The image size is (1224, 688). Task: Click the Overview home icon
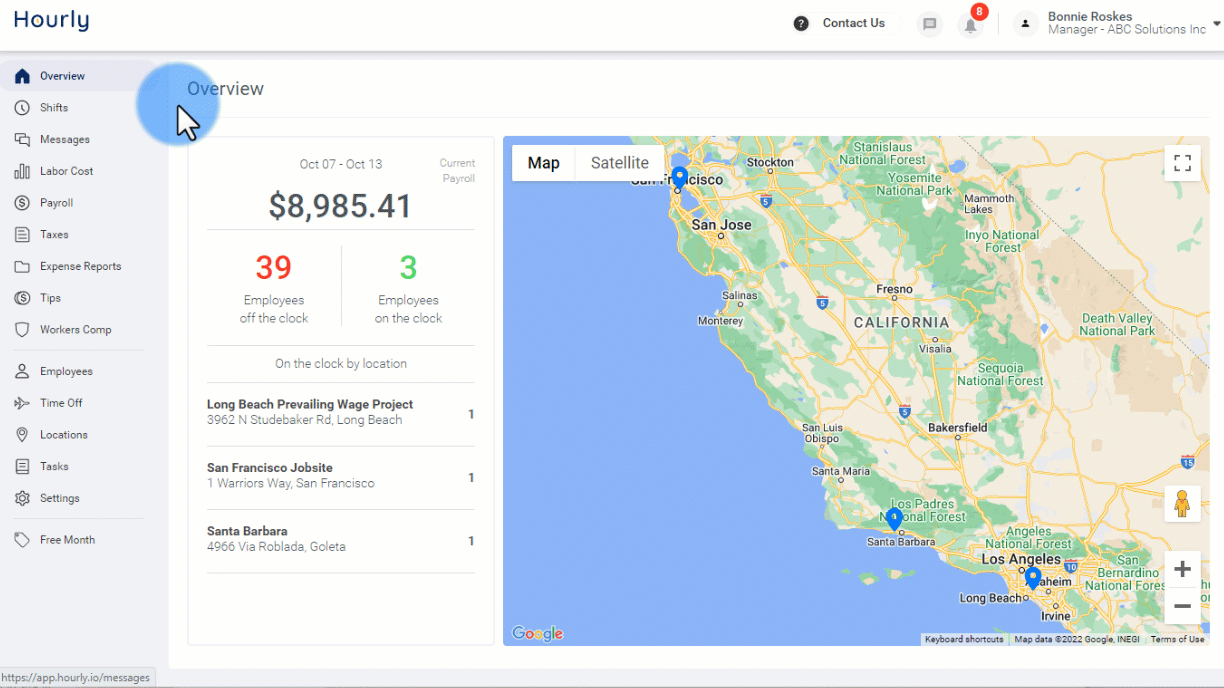point(22,76)
